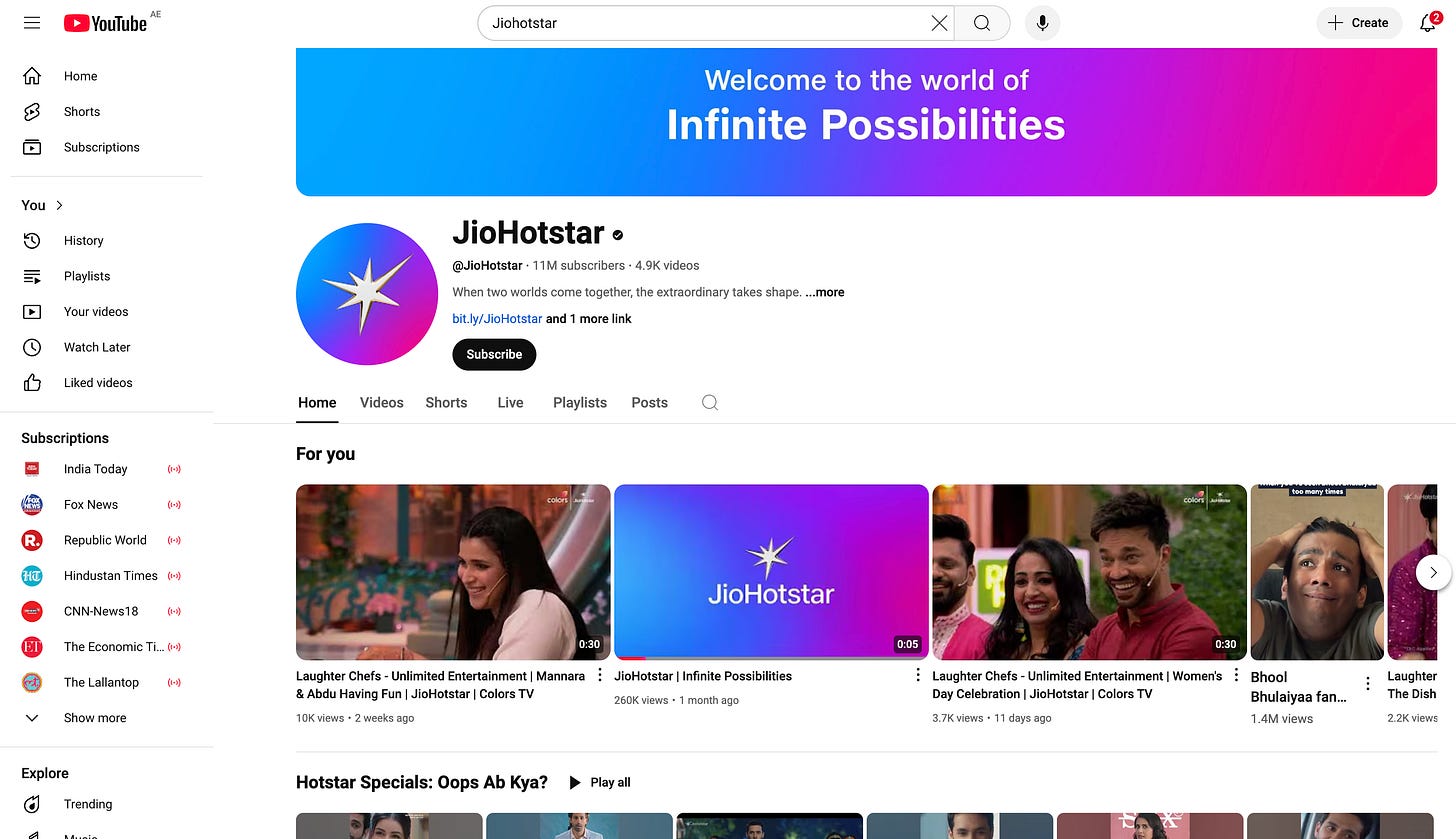Viewport: 1456px width, 839px height.
Task: Go to the YouTube logo homepage
Action: click(106, 23)
